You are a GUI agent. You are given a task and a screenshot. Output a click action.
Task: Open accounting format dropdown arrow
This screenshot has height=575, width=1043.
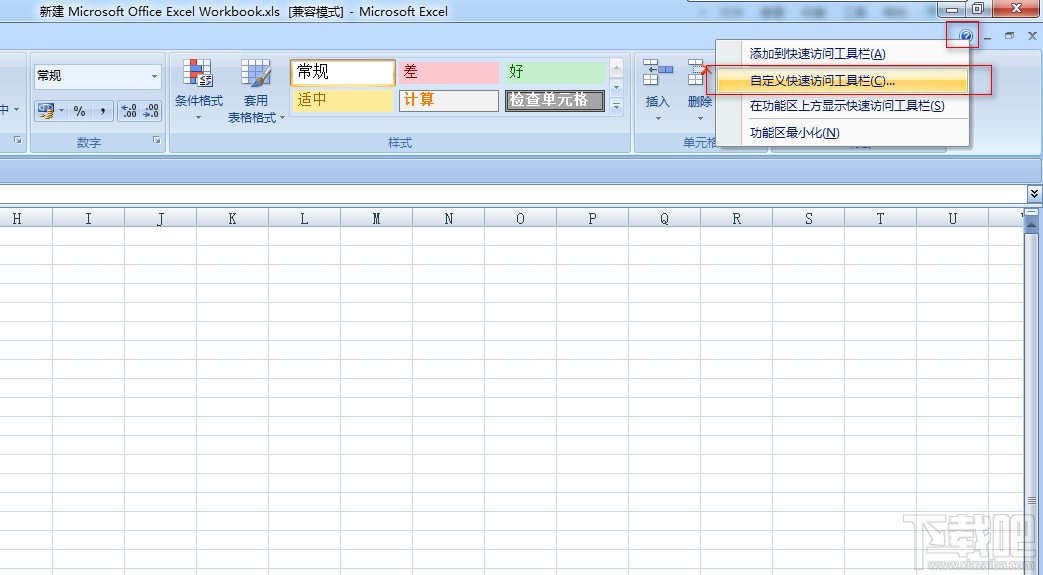(61, 110)
